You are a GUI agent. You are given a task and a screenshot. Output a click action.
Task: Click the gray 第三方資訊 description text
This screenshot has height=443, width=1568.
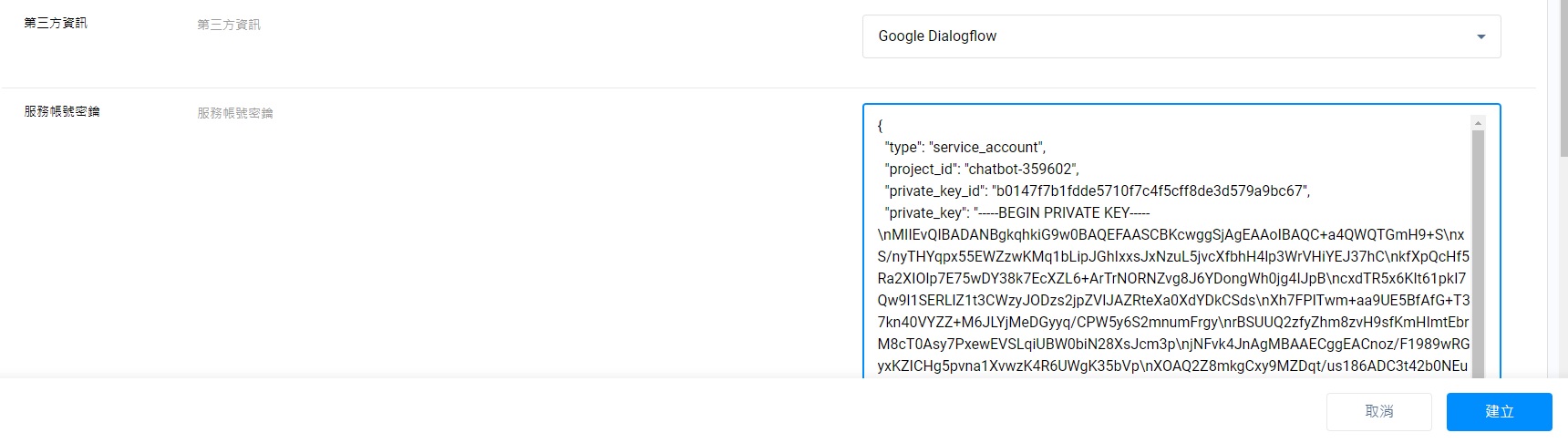coord(229,25)
